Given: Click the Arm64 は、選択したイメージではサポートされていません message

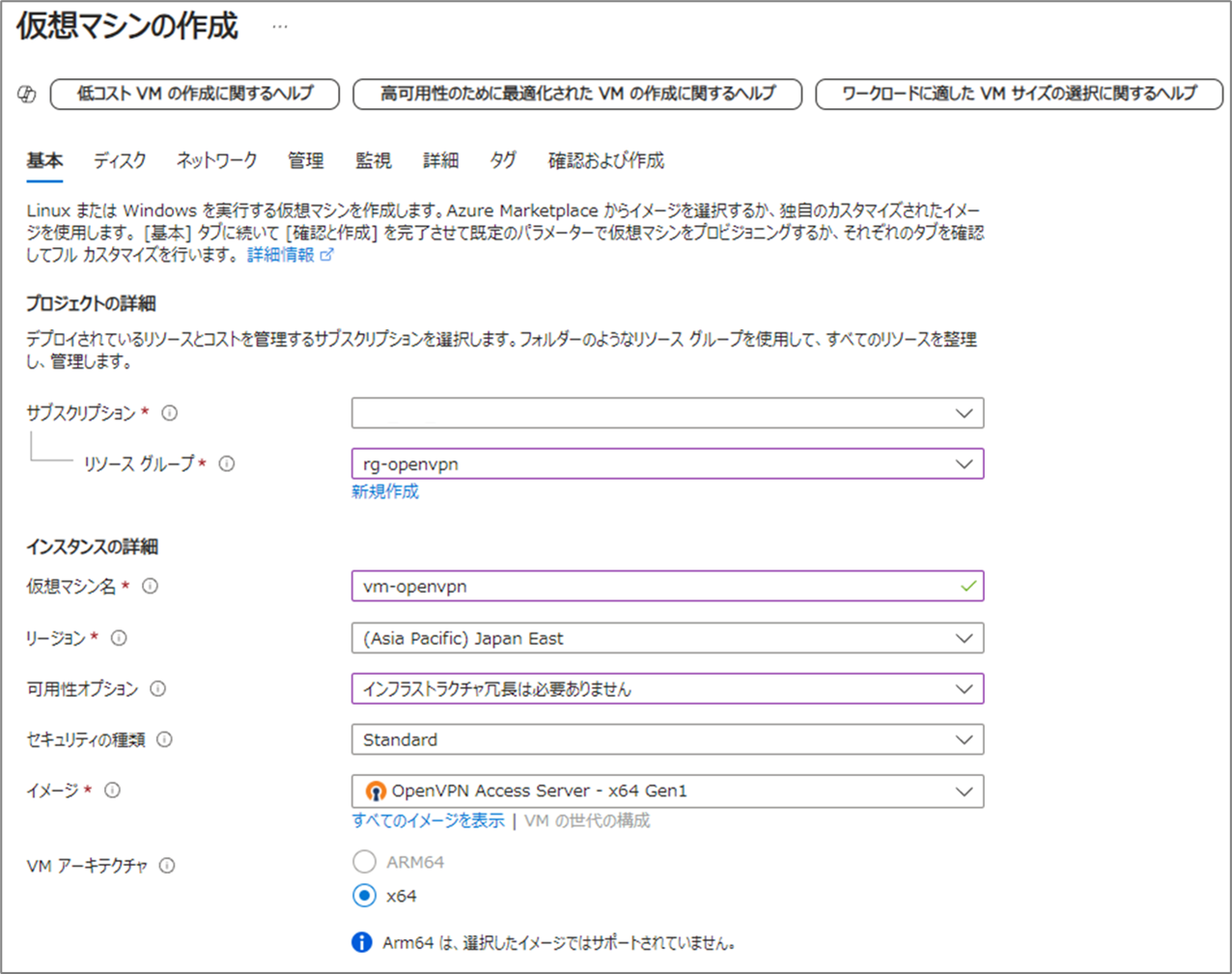Looking at the screenshot, I should point(559,943).
